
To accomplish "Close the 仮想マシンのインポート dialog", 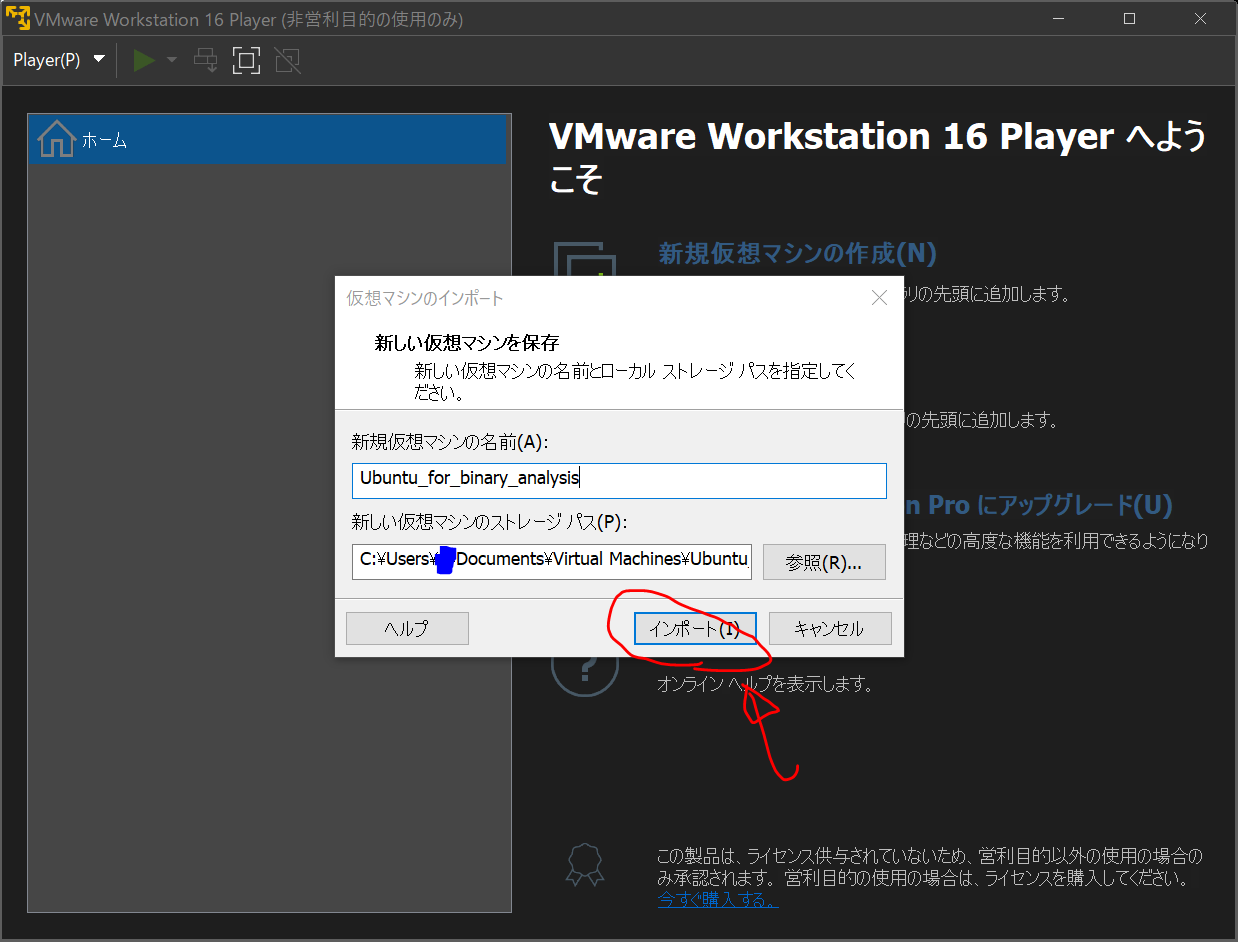I will tap(879, 298).
